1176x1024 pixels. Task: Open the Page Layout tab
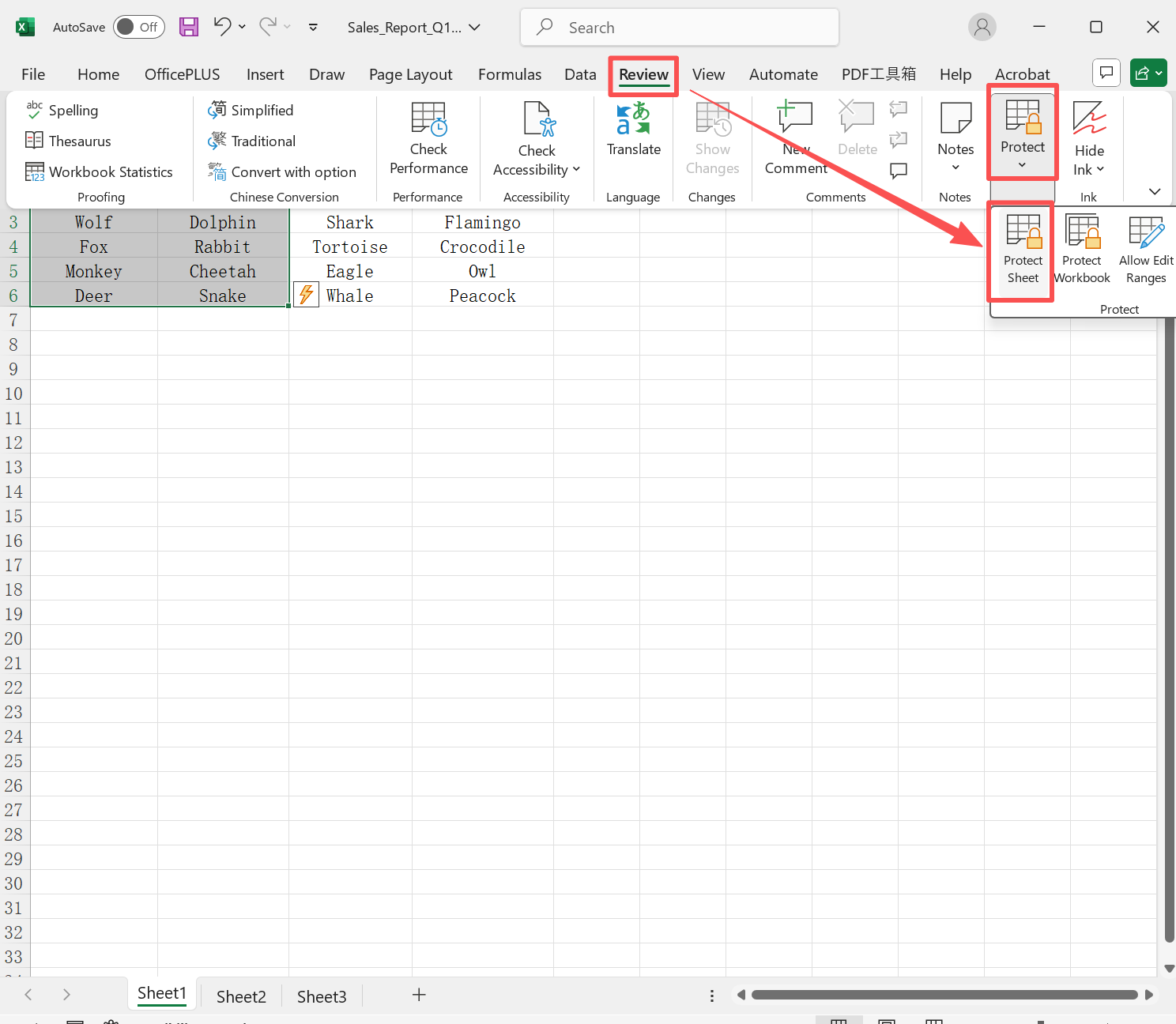tap(410, 74)
